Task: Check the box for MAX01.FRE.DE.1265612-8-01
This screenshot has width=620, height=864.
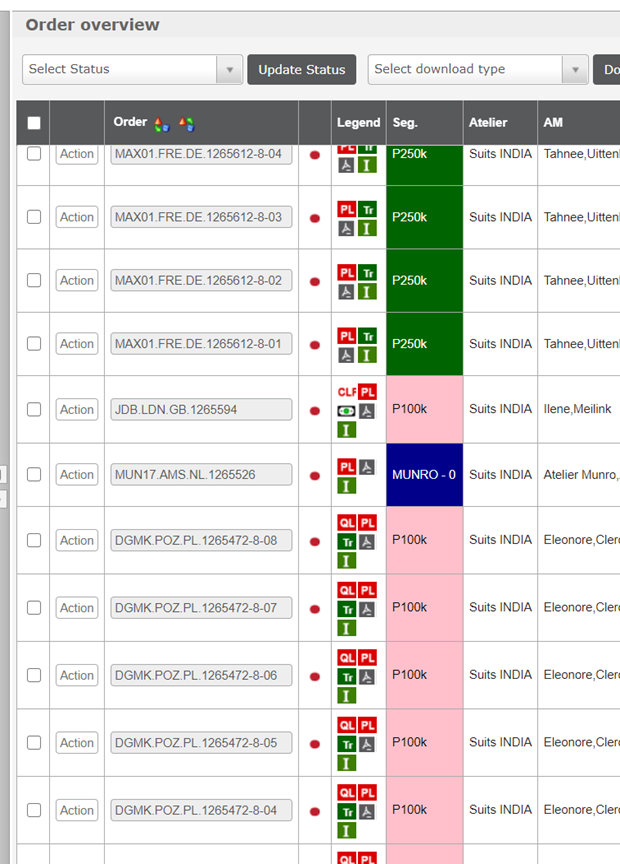Action: point(34,344)
